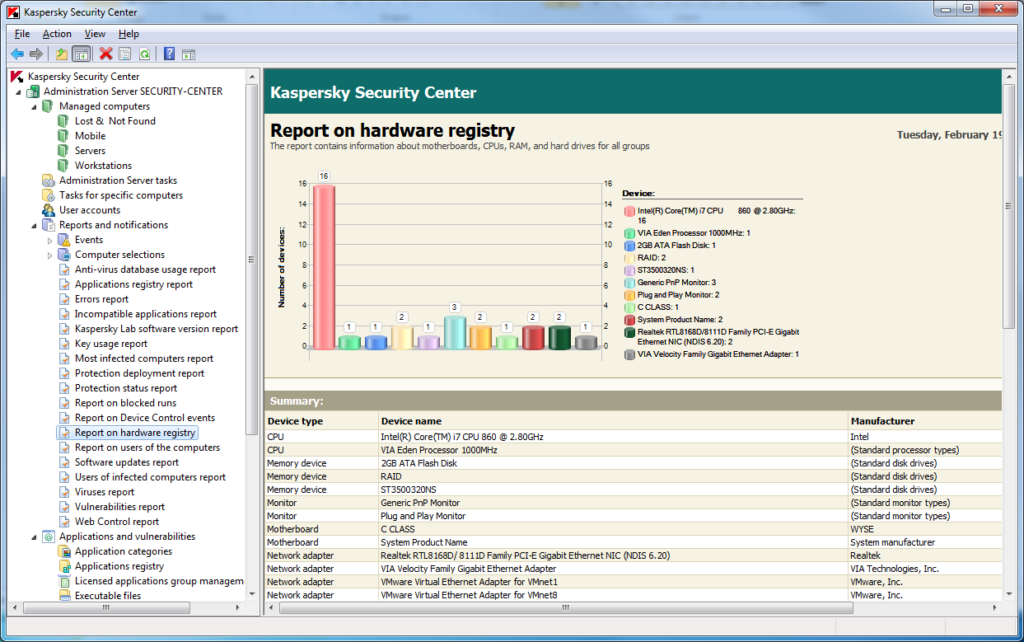Click the VIA Eden Processor 1000MHz cell

pyautogui.click(x=613, y=450)
